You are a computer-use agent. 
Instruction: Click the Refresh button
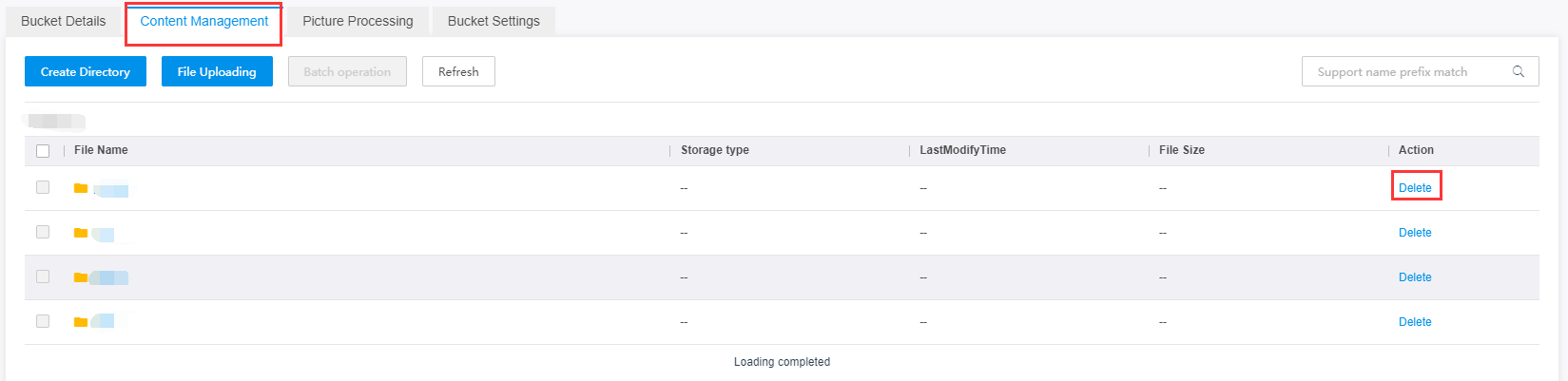click(458, 71)
